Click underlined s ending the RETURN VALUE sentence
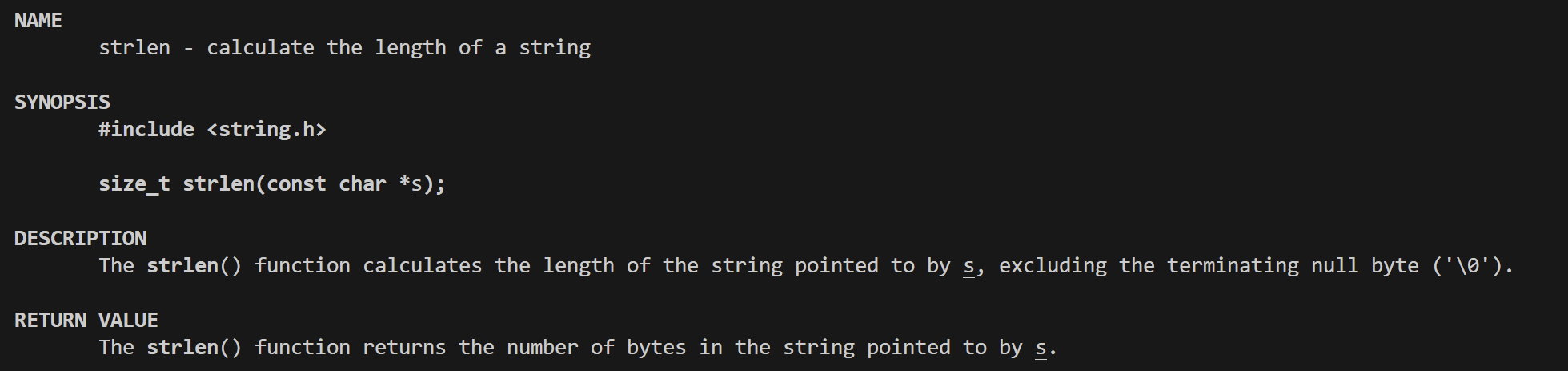 (1041, 348)
